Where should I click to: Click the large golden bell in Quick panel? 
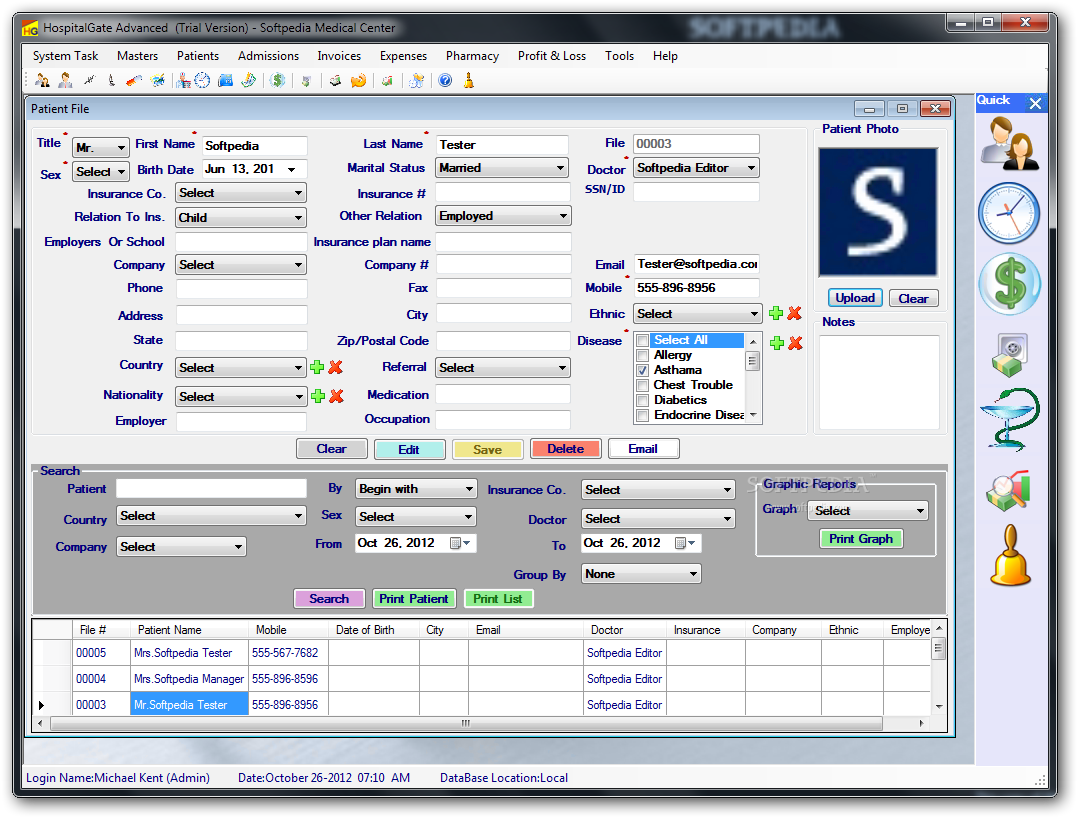tap(1010, 555)
